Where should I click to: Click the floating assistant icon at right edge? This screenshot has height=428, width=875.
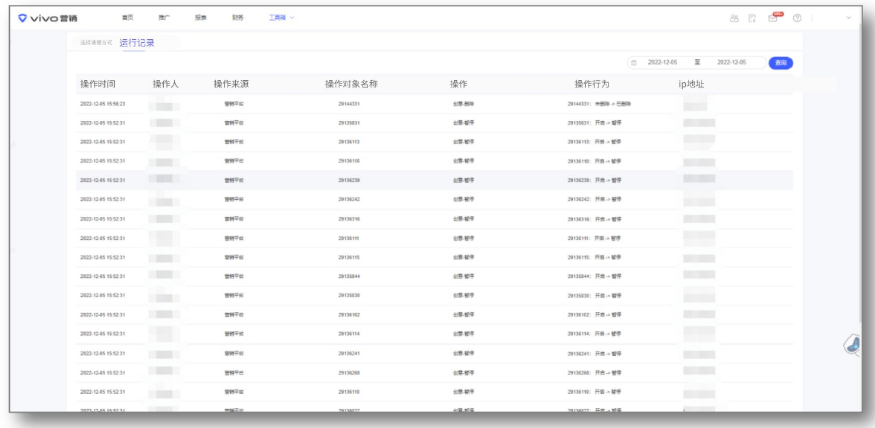click(853, 344)
